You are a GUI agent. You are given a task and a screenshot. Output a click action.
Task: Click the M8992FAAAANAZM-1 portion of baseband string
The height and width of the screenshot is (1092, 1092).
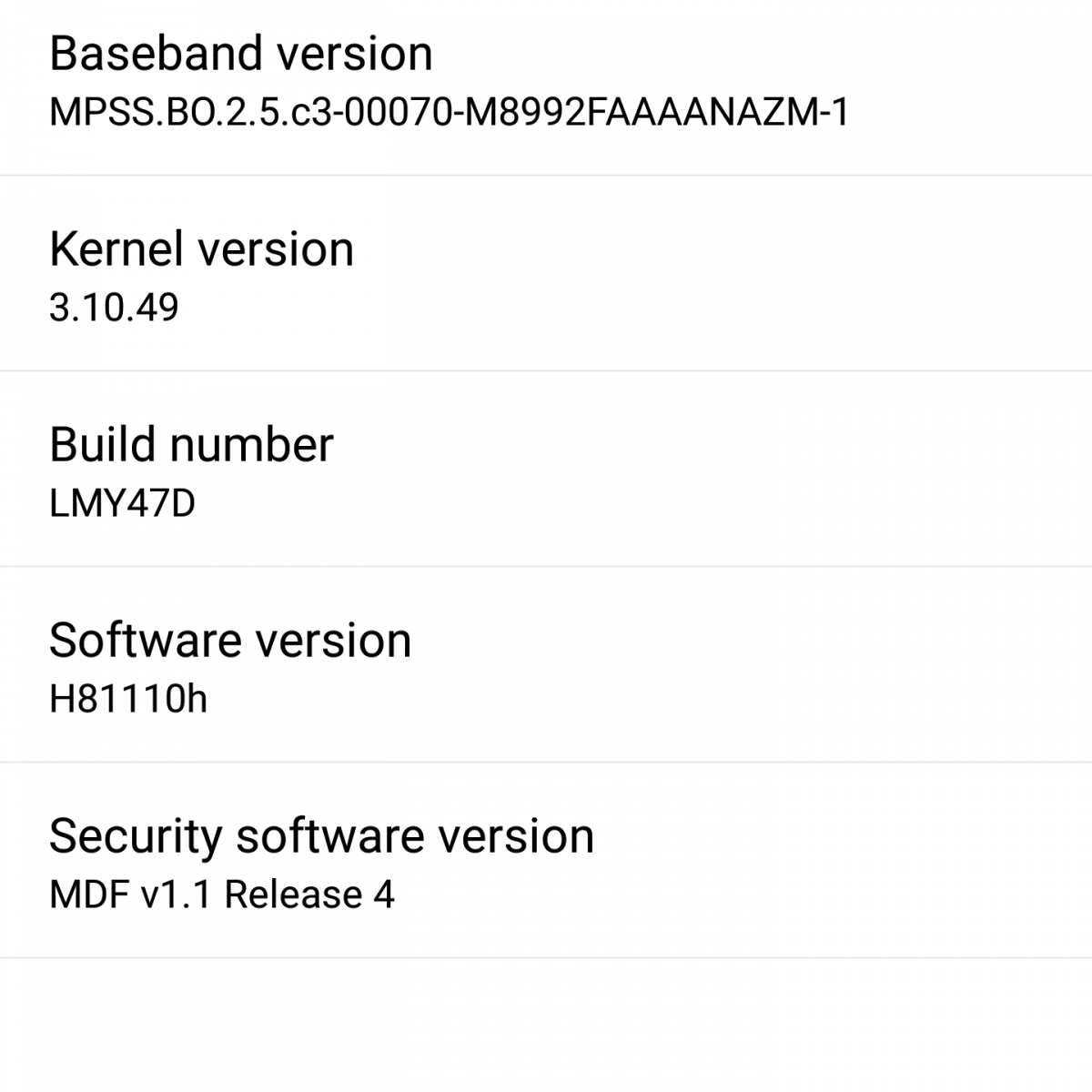click(657, 112)
